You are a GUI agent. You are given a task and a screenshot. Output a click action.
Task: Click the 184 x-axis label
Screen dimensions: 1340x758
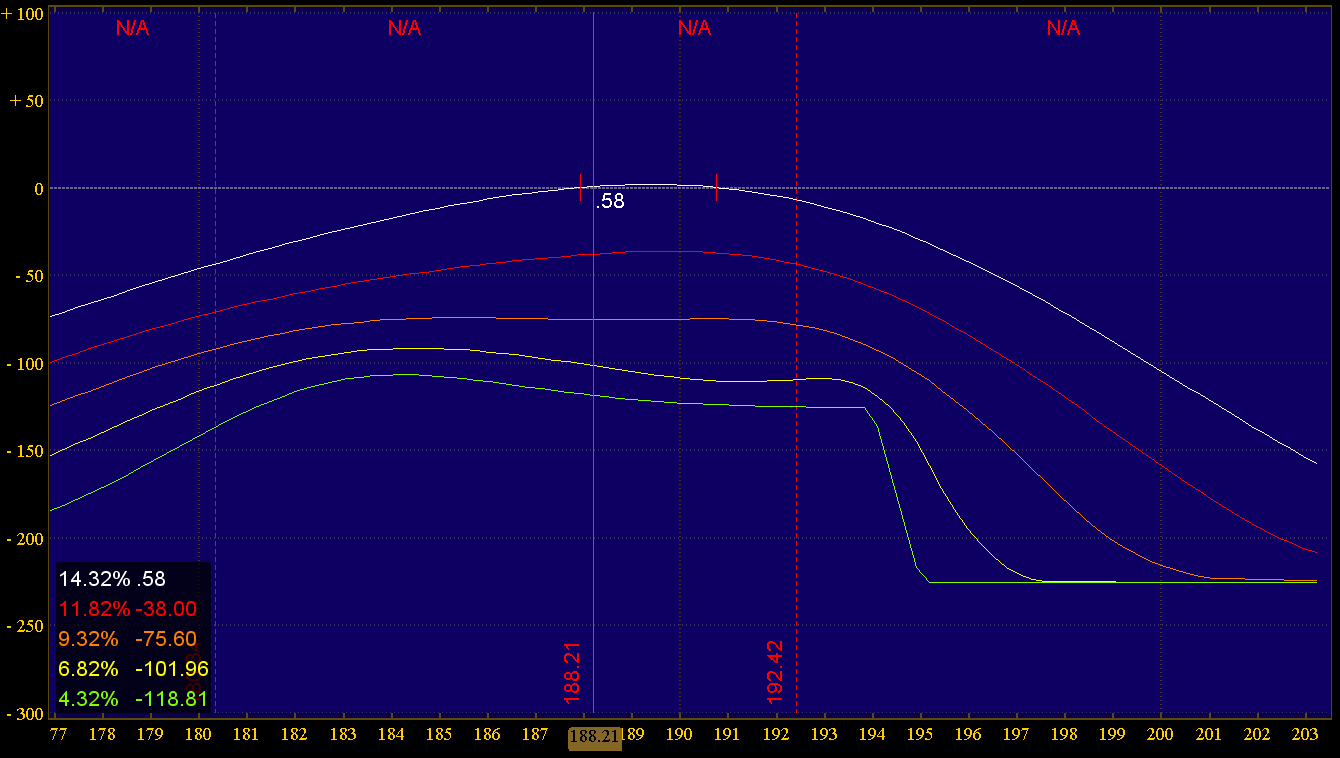(x=391, y=735)
